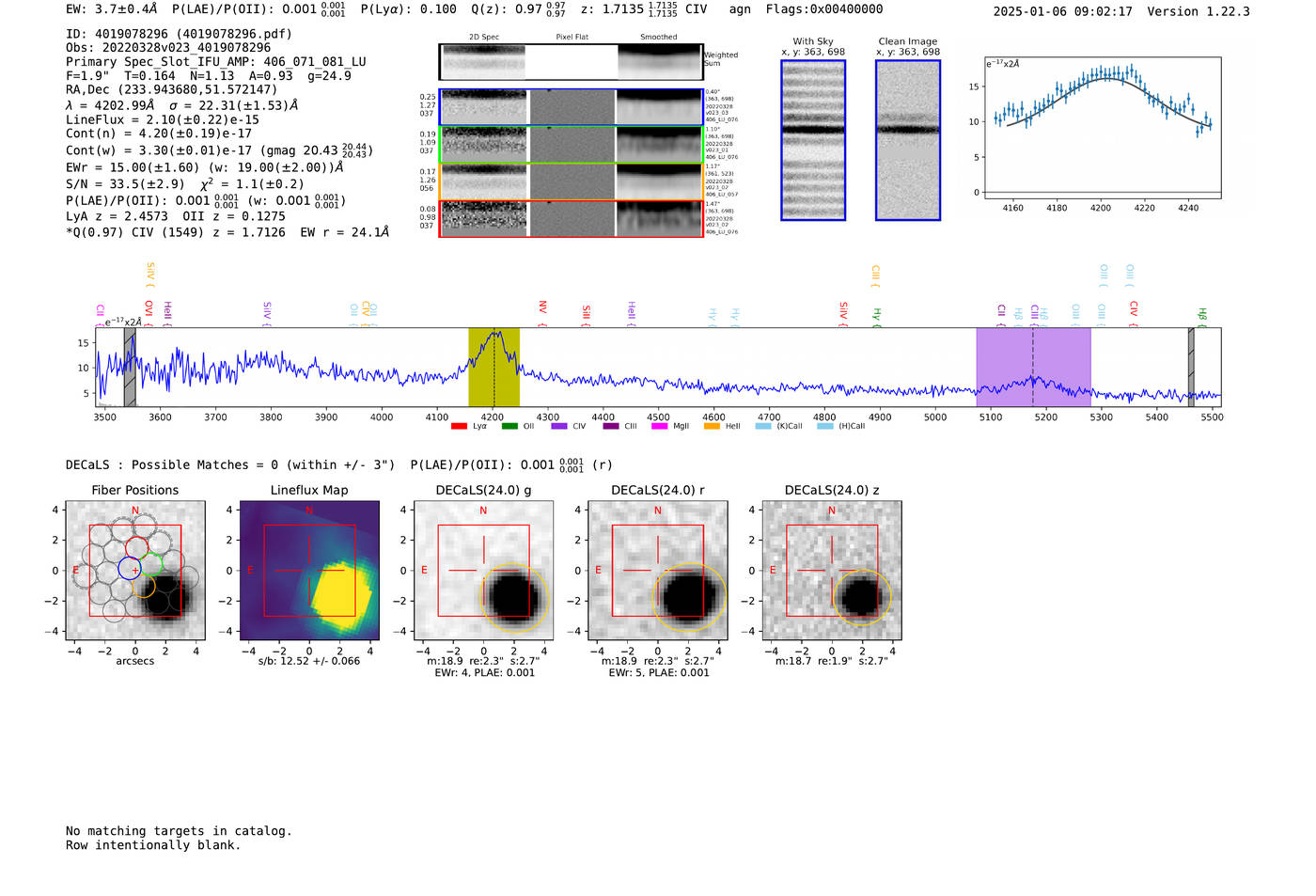
Task: Click the Gaussian line fit plot
Action: click(1102, 129)
